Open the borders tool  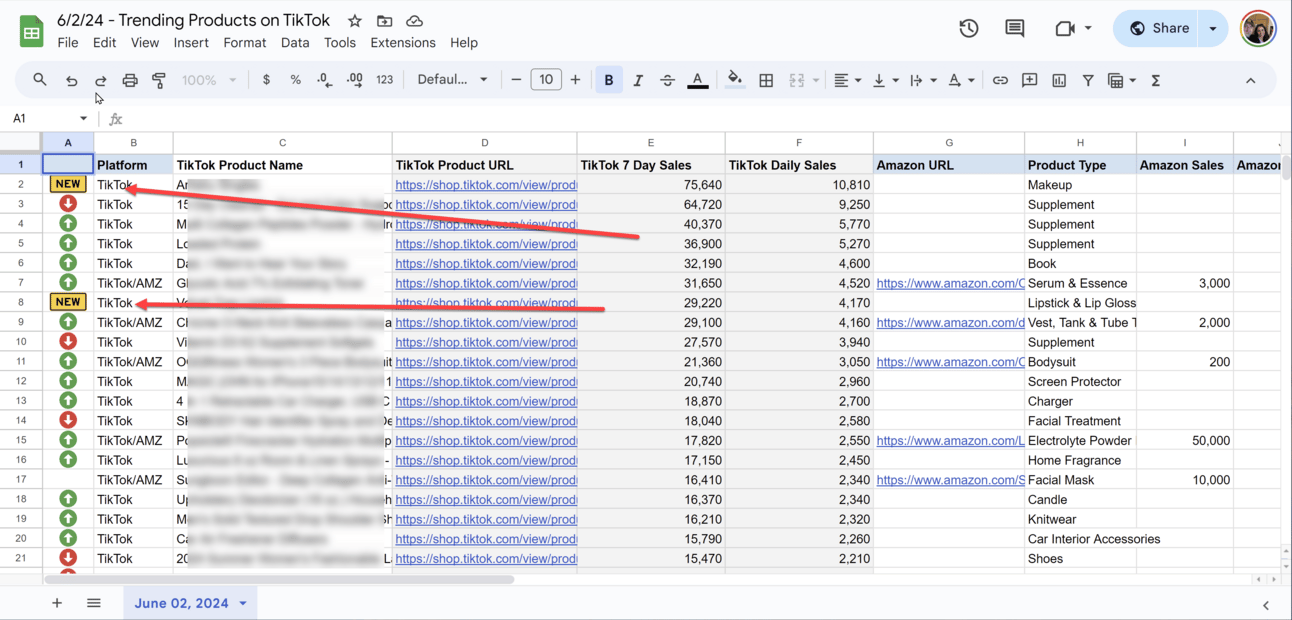point(766,80)
